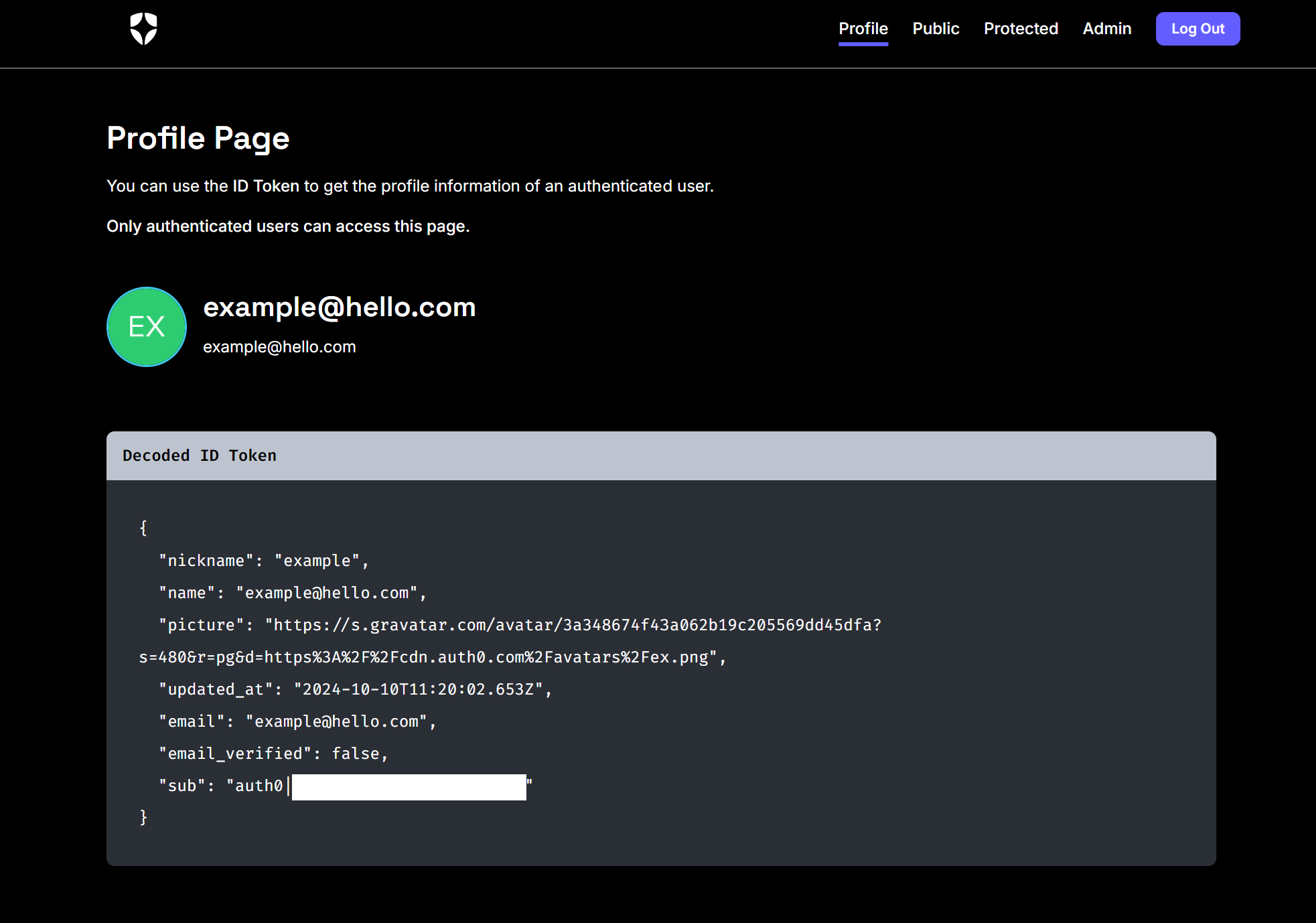1316x923 pixels.
Task: Click the "email" line in token JSON
Action: [x=297, y=721]
